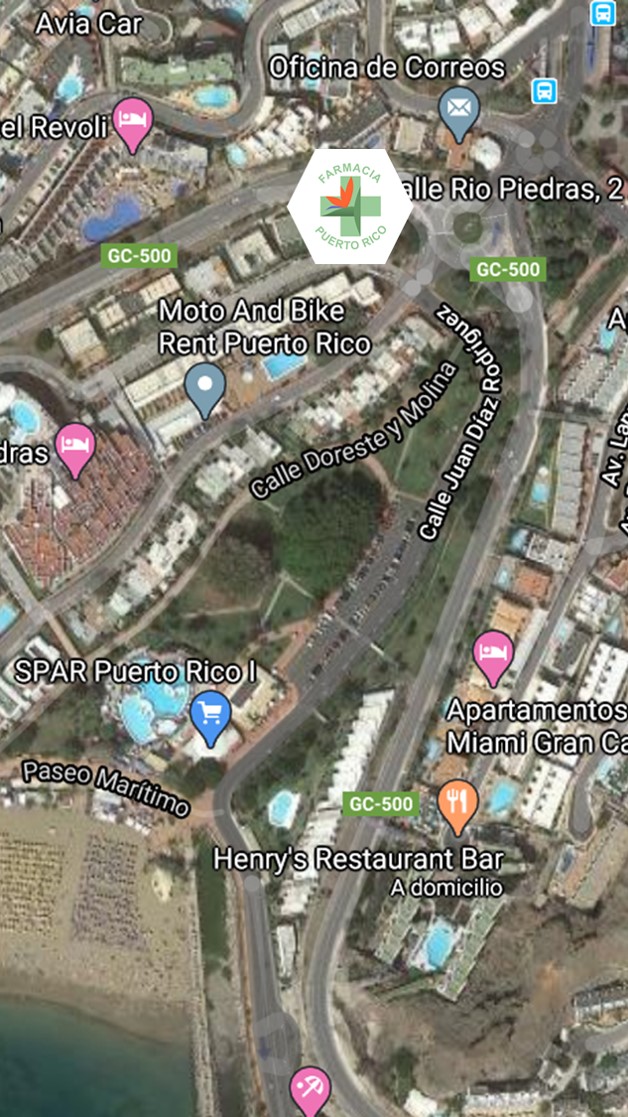Screen dimensions: 628x1117
Task: Click the Henry's Restaurant Bar label
Action: click(359, 858)
